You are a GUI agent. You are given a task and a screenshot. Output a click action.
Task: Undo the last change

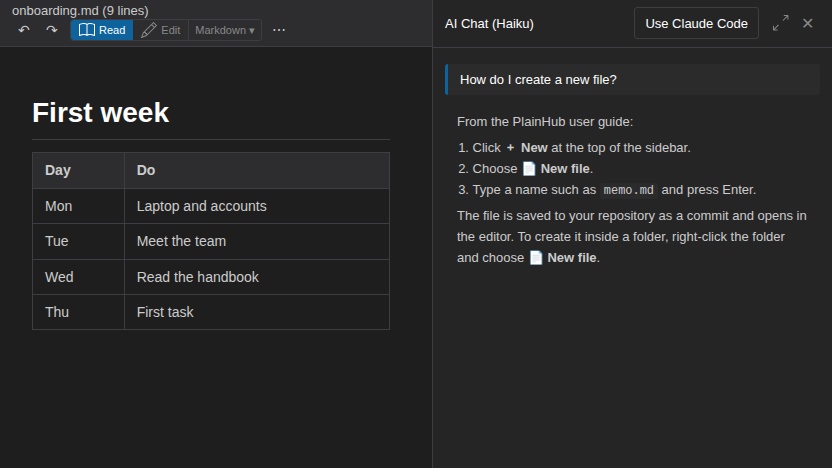click(x=24, y=30)
